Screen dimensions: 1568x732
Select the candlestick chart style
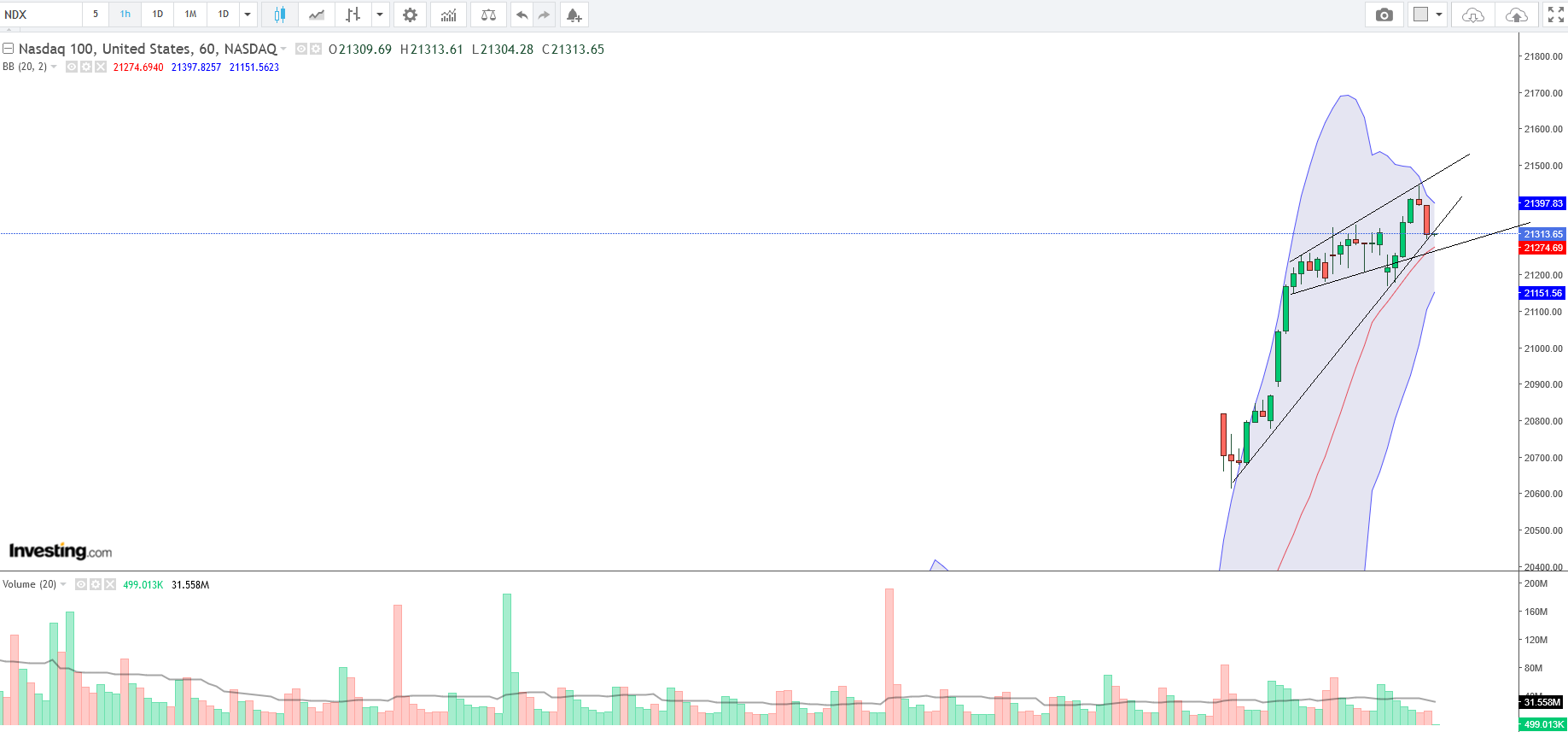pyautogui.click(x=279, y=15)
